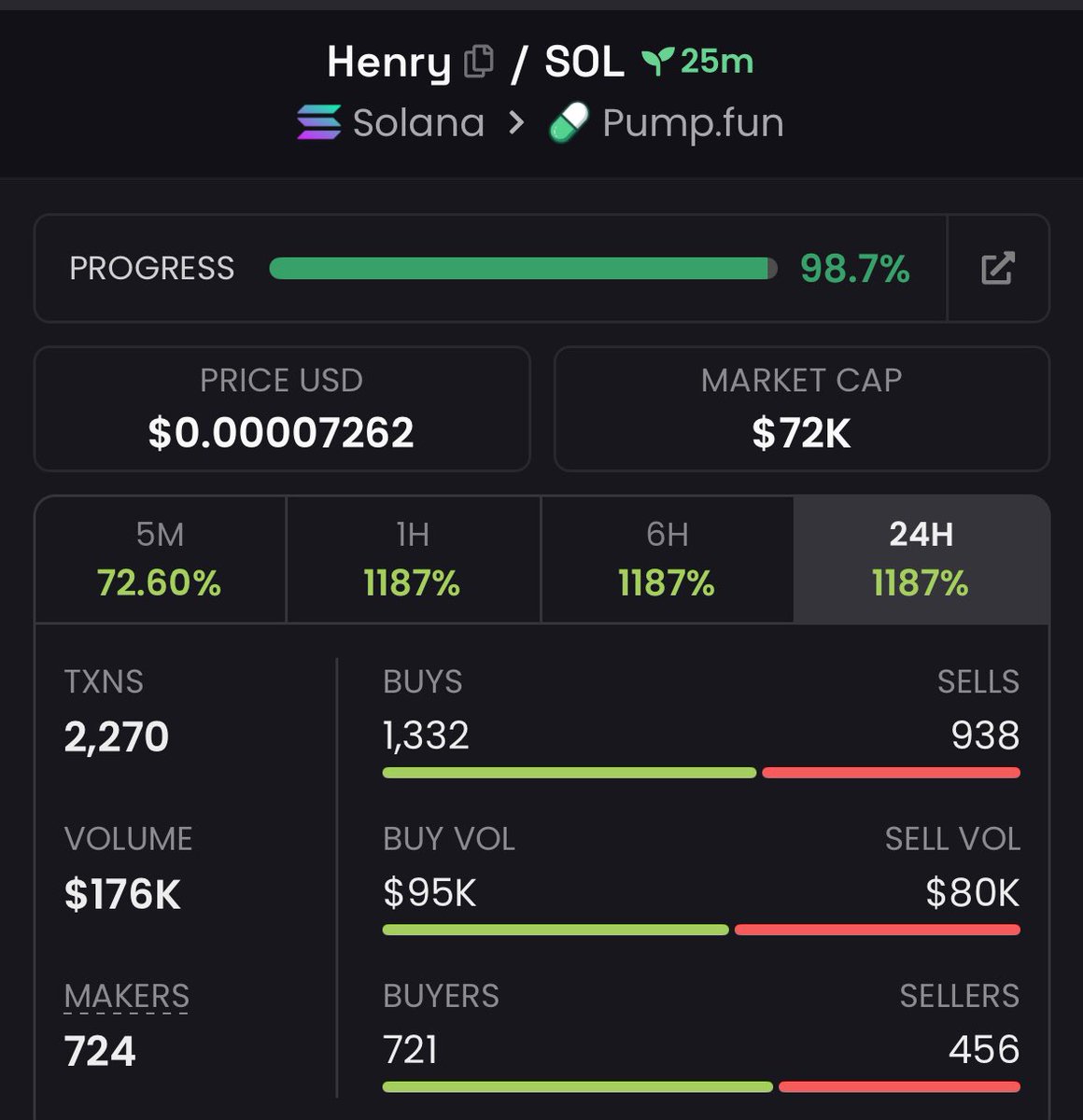Click the Solana logo icon
The height and width of the screenshot is (1120, 1083).
pos(318,122)
